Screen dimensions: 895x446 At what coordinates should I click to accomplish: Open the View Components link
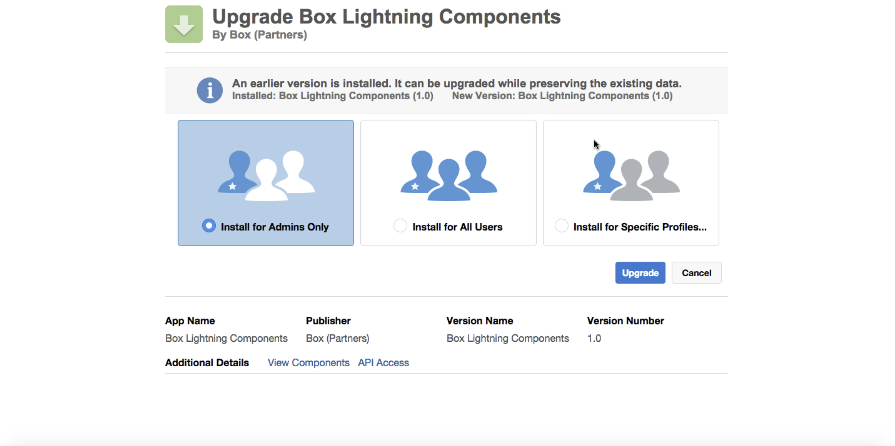coord(308,363)
